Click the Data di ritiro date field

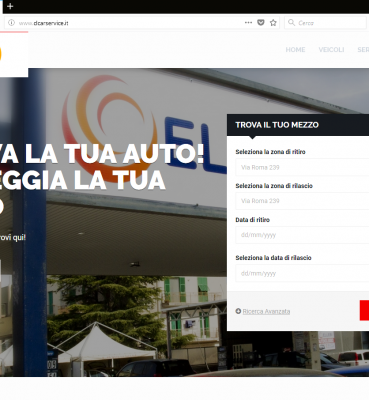coord(302,235)
